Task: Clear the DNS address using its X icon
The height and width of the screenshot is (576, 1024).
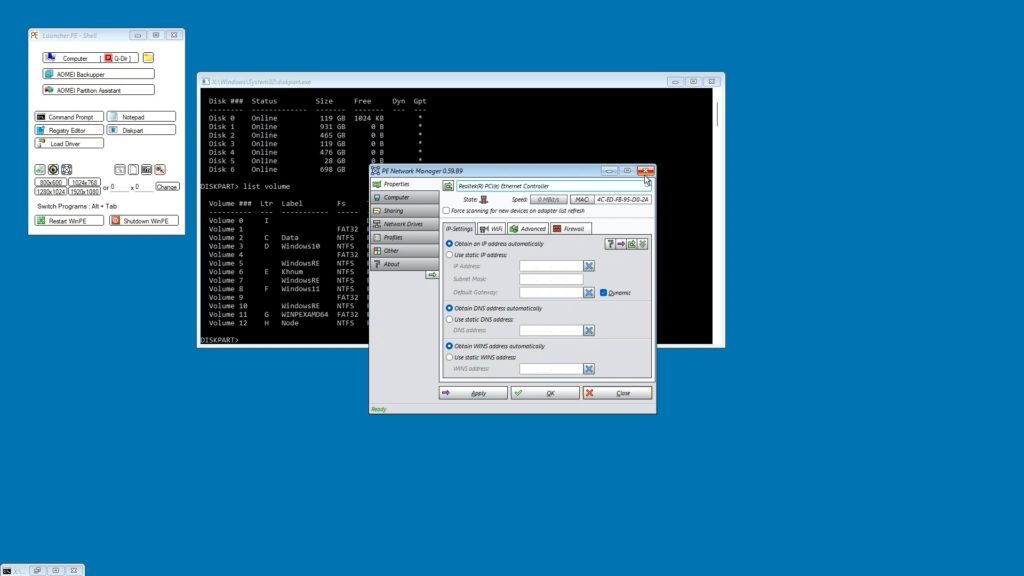Action: 589,331
